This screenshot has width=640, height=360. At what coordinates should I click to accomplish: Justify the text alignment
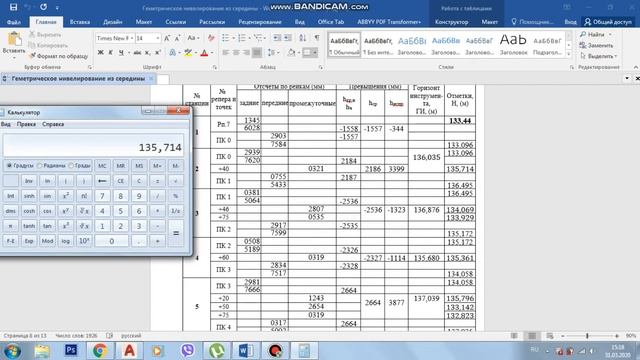tap(257, 53)
